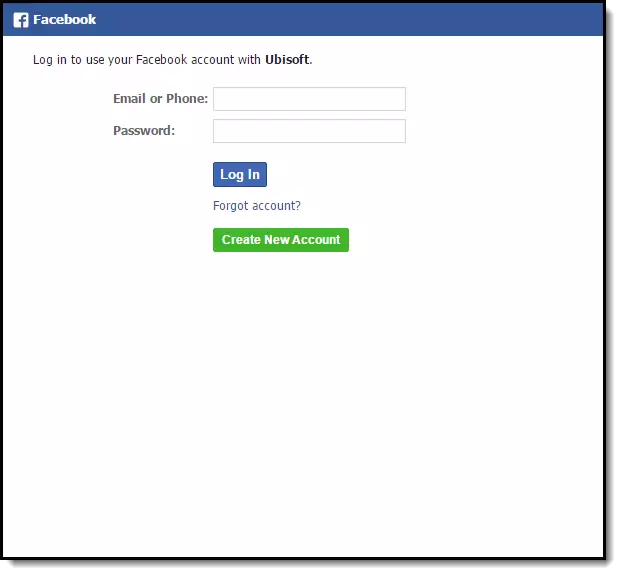Click the Facebook logo icon in header
The image size is (621, 575).
click(x=21, y=20)
